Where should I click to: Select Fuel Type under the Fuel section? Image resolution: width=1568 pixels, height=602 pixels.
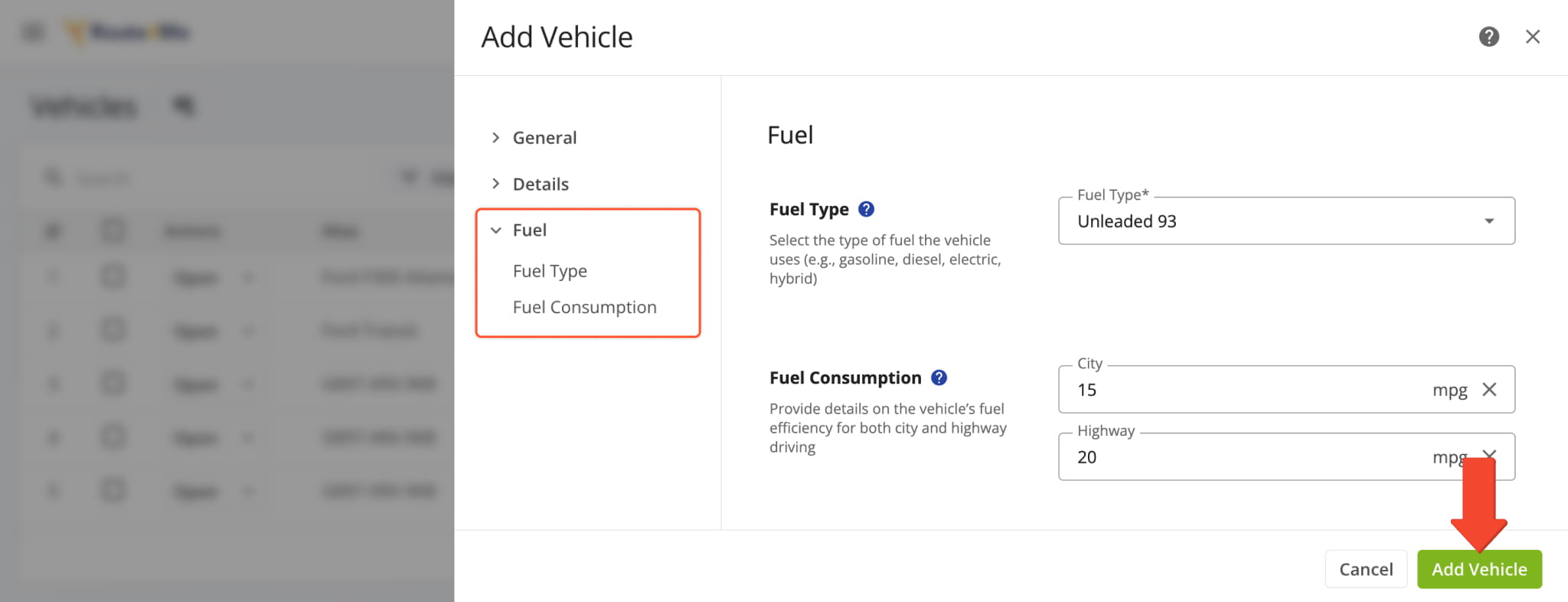(550, 270)
